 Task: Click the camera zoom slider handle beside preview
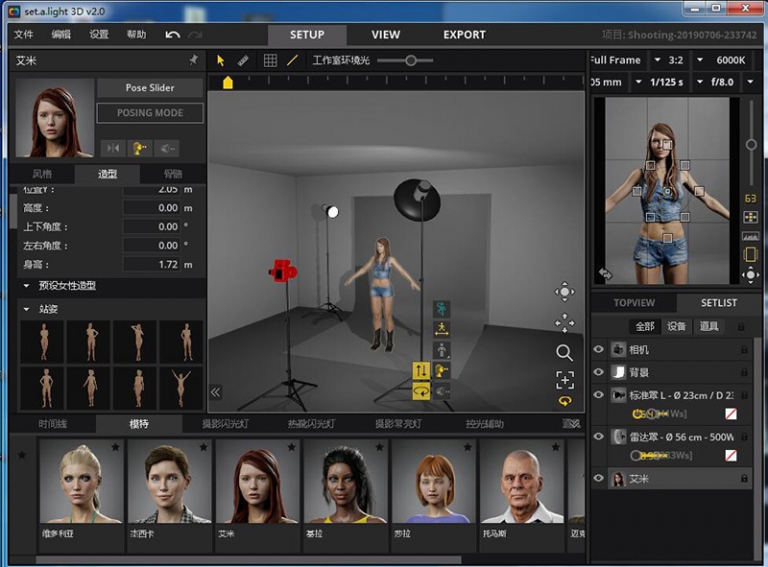pyautogui.click(x=751, y=144)
